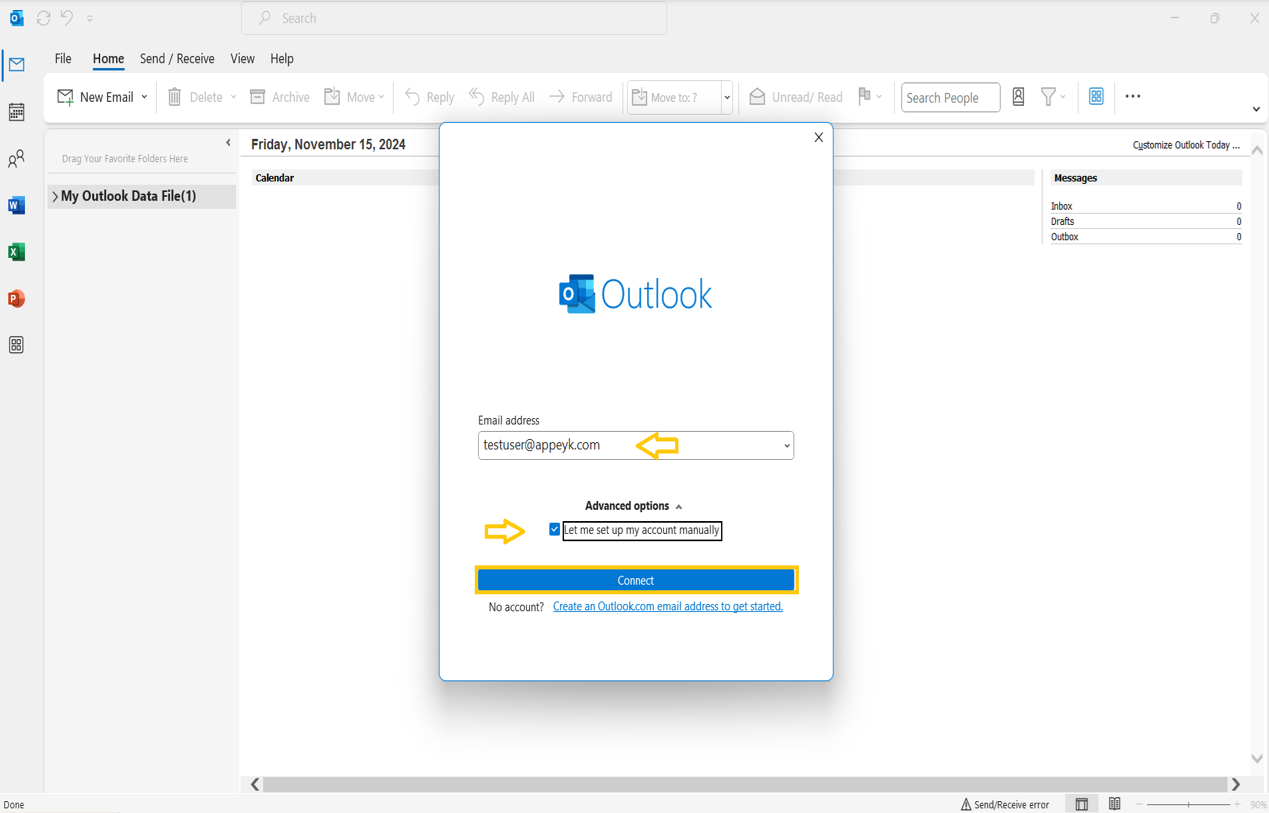Open the Delete dropdown arrow
Image resolution: width=1269 pixels, height=813 pixels.
coord(233,97)
